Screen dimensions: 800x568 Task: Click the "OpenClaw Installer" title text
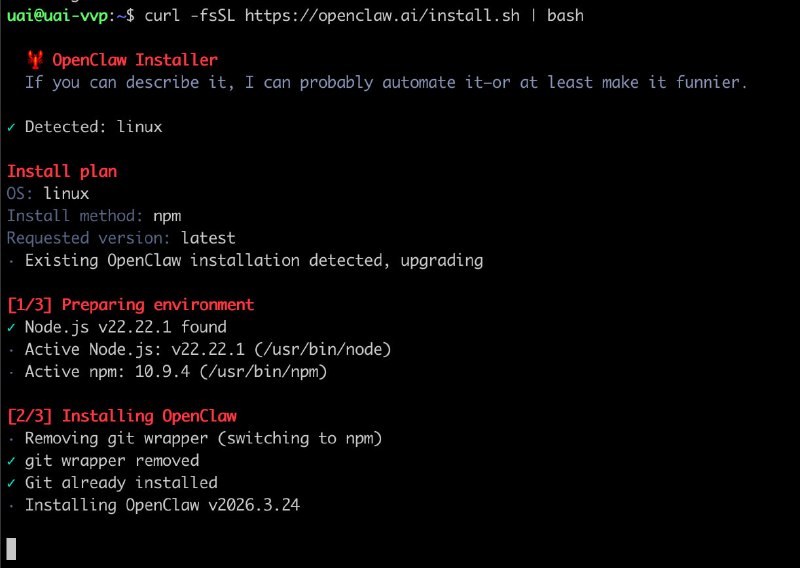pyautogui.click(x=134, y=60)
